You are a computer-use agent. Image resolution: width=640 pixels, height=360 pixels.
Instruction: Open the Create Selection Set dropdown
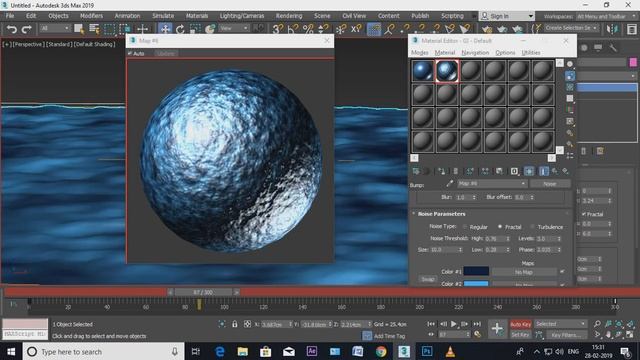click(x=571, y=28)
